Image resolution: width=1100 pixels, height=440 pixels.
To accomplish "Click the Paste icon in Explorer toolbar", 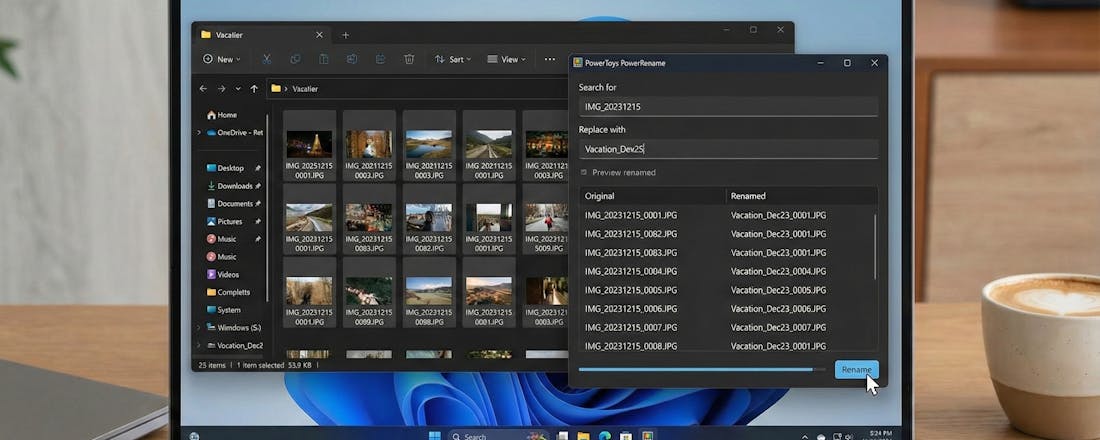I will pos(323,59).
